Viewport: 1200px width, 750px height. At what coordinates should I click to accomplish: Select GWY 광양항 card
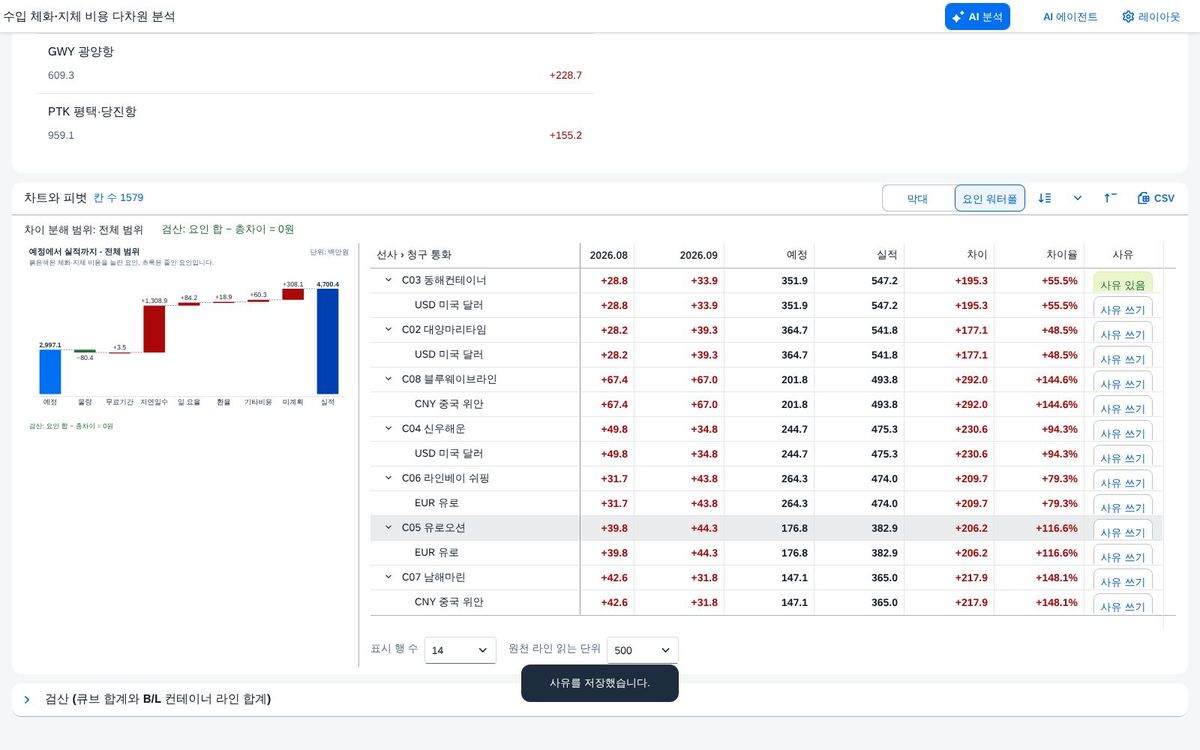tap(315, 63)
